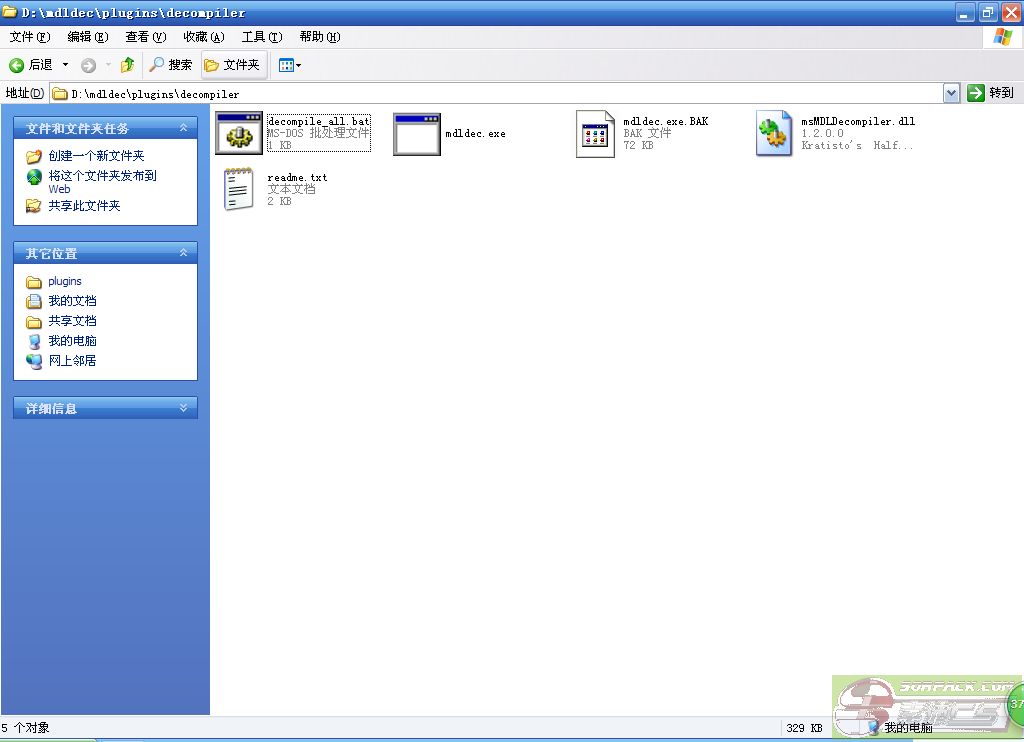Image resolution: width=1024 pixels, height=742 pixels.
Task: Open the Back history dropdown arrow
Action: pos(66,65)
